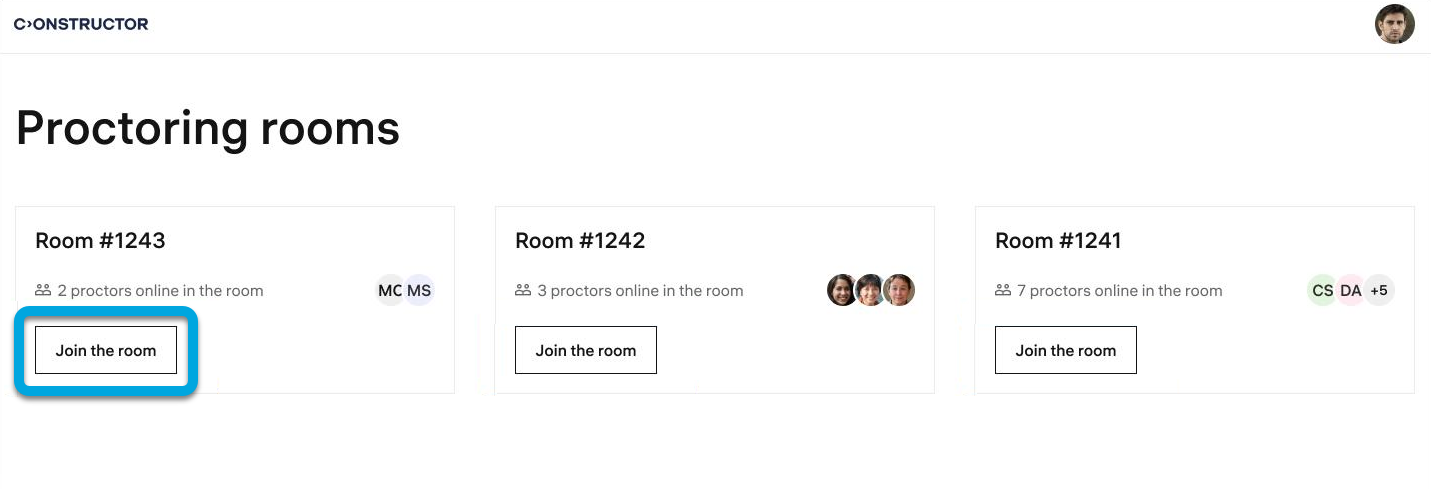Click the Room #1243 title
The height and width of the screenshot is (490, 1431).
[100, 240]
